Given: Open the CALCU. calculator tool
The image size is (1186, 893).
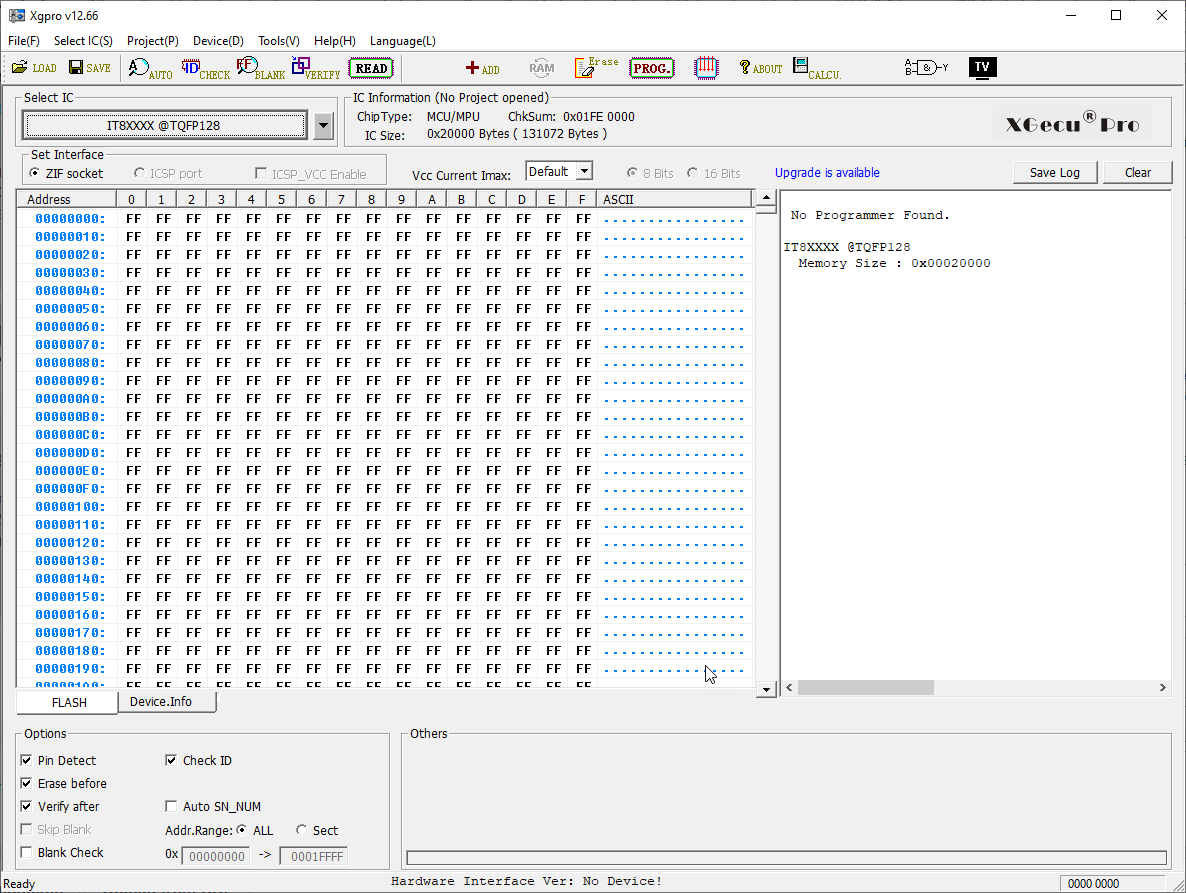Looking at the screenshot, I should pyautogui.click(x=816, y=68).
